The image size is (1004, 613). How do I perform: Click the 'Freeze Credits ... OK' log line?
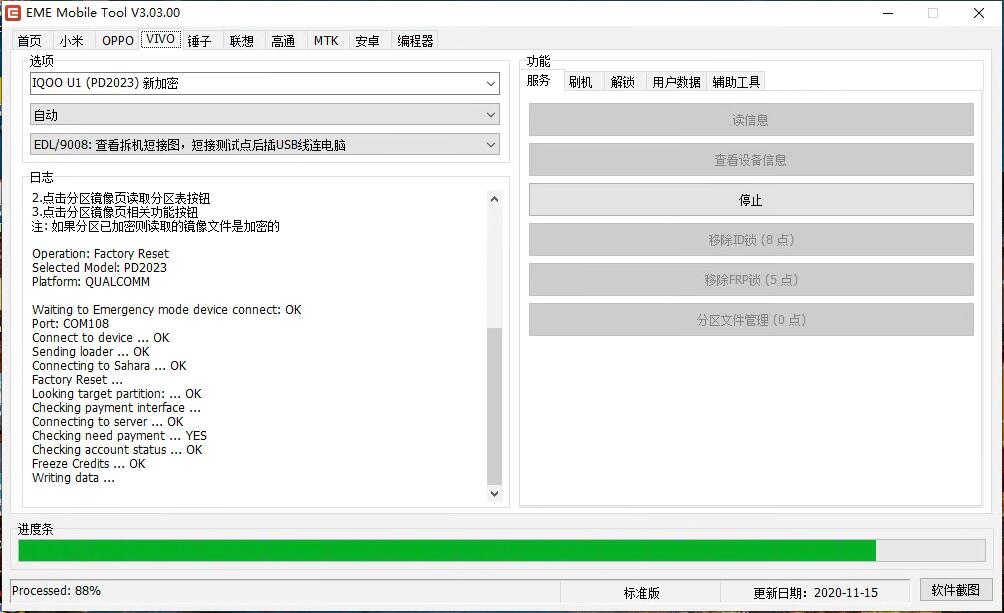pyautogui.click(x=88, y=464)
